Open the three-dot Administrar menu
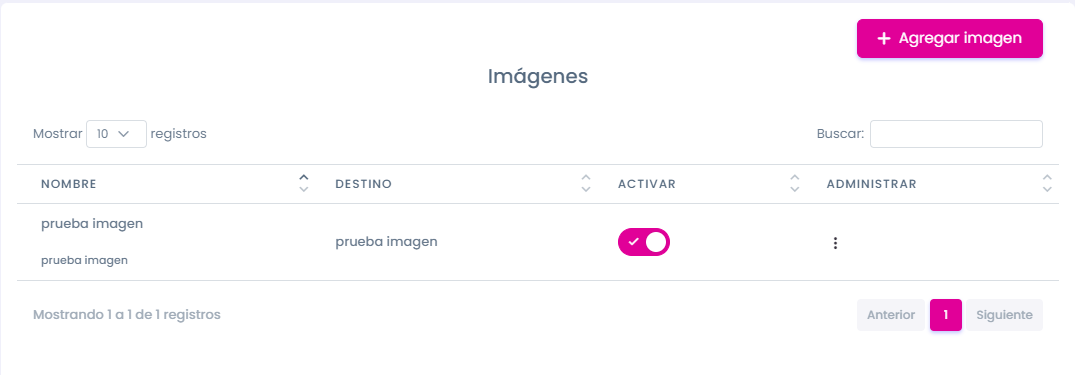1075x375 pixels. coord(835,243)
